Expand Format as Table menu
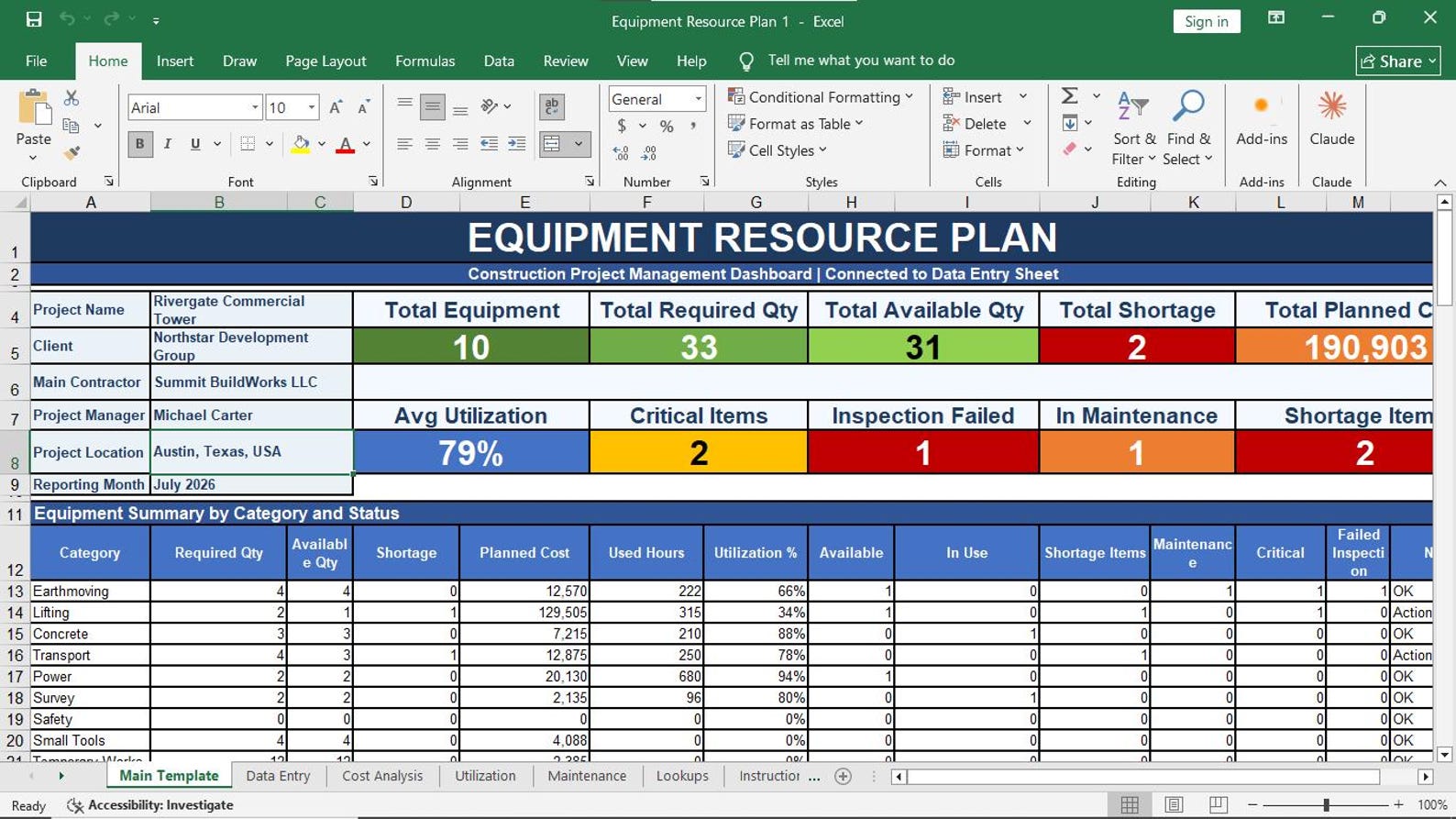This screenshot has height=819, width=1456. (795, 123)
